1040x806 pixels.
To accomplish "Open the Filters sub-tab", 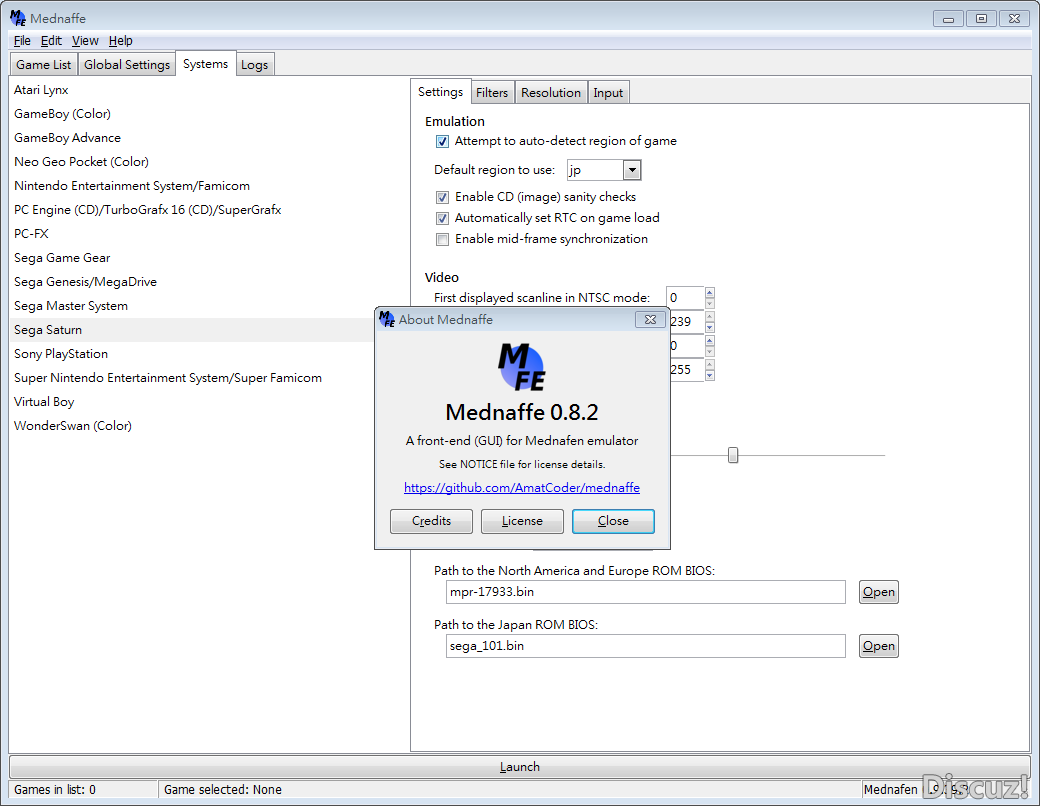I will point(491,92).
